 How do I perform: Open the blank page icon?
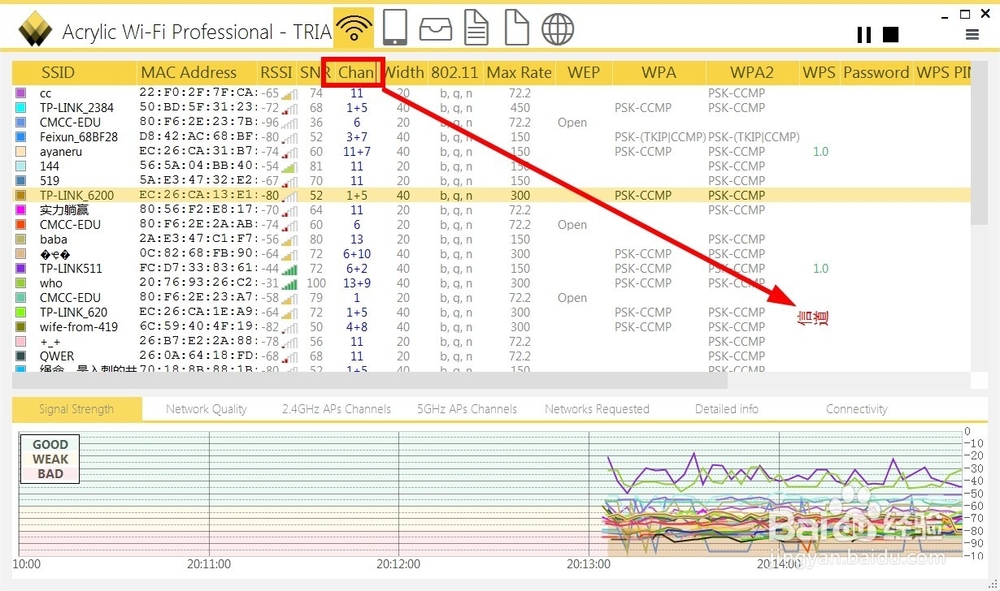[x=517, y=27]
